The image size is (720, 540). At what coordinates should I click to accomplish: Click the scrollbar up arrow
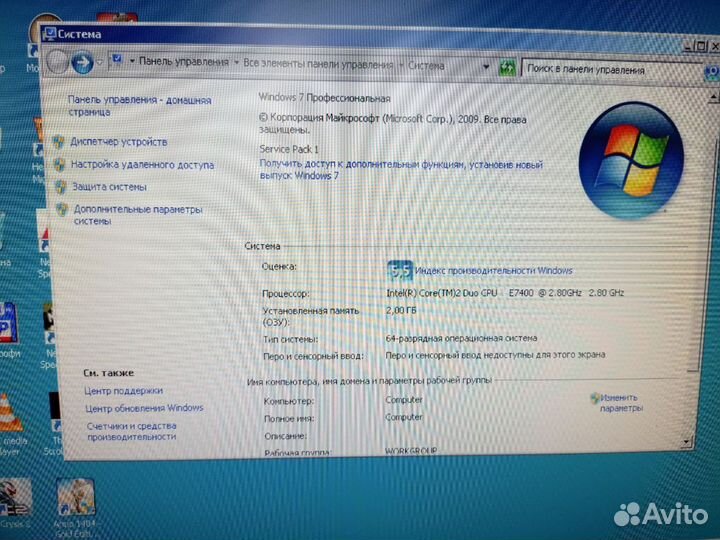tap(713, 97)
